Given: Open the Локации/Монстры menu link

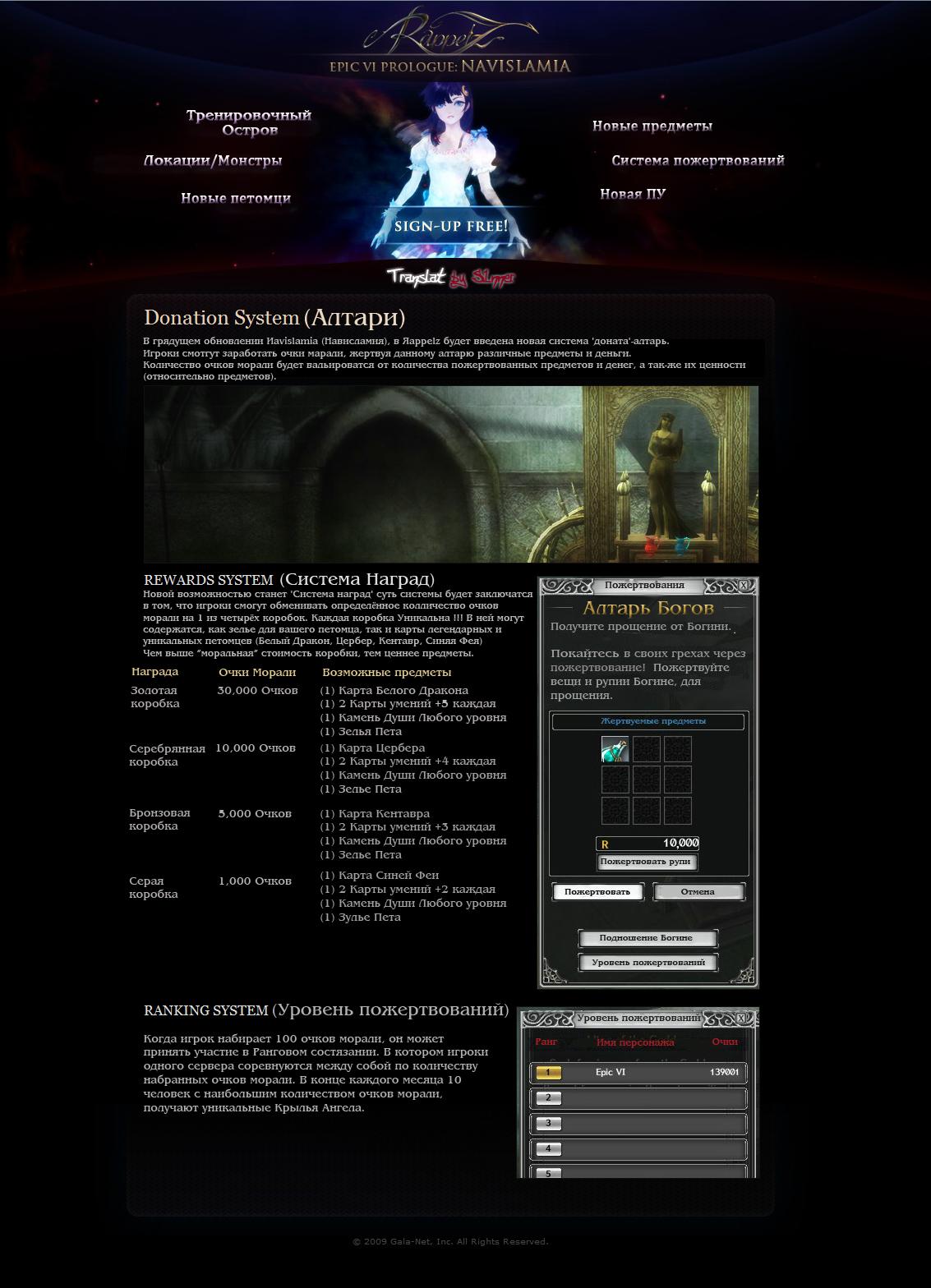Looking at the screenshot, I should 213,161.
